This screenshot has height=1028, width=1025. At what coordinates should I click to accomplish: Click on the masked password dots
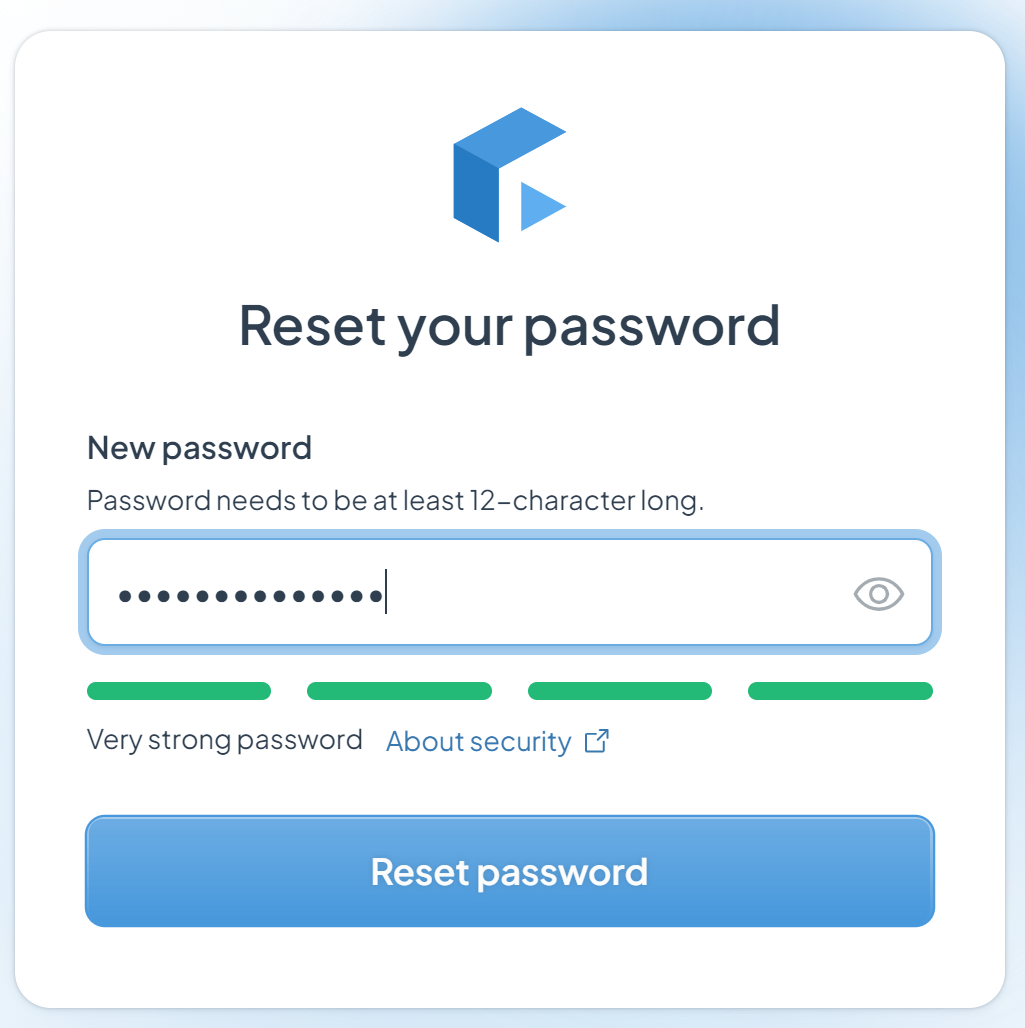[251, 596]
